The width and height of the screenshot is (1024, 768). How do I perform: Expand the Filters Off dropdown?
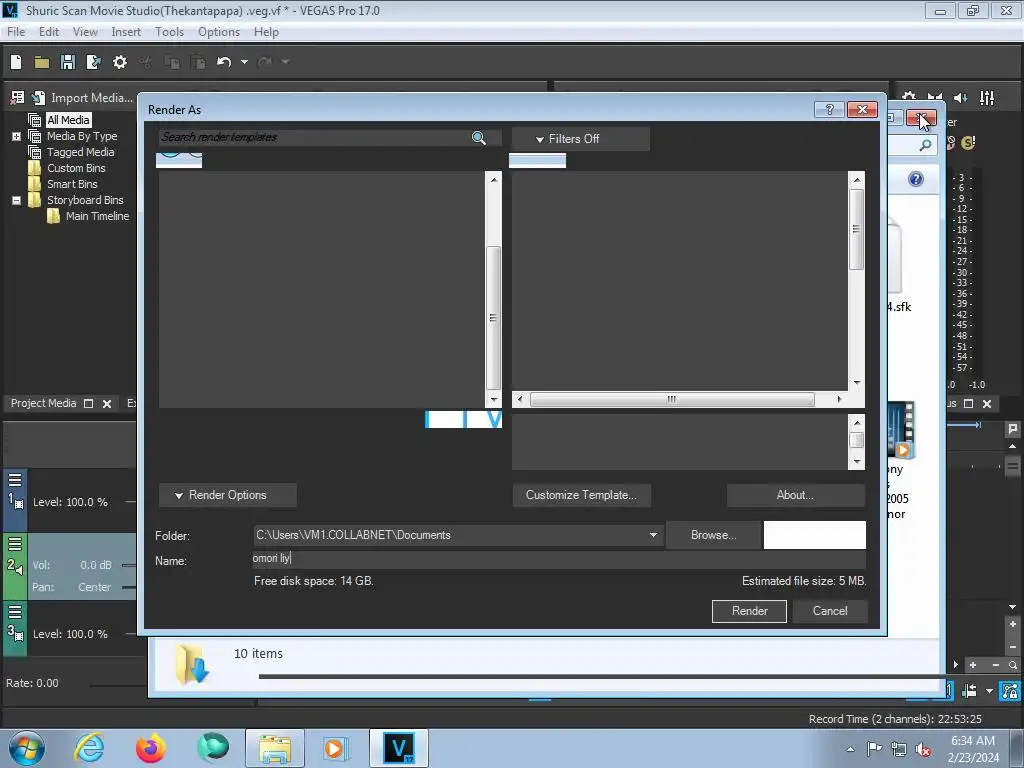(x=580, y=139)
